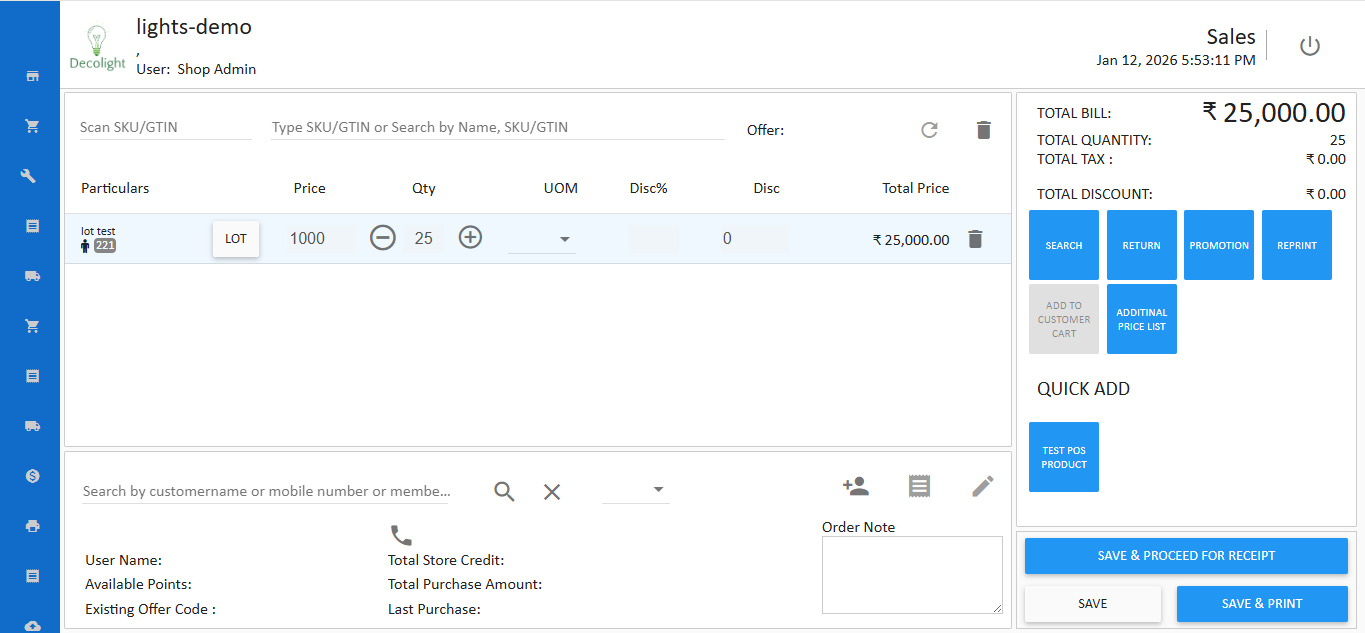Image resolution: width=1365 pixels, height=633 pixels.
Task: Open the delivery truck icon in sidebar
Action: click(31, 276)
